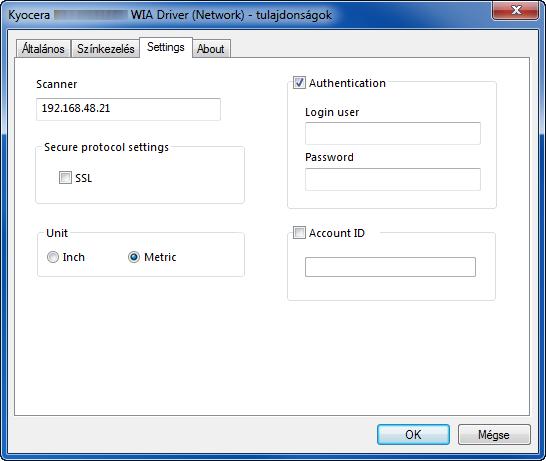
Task: Click the Login user text field
Action: (393, 133)
